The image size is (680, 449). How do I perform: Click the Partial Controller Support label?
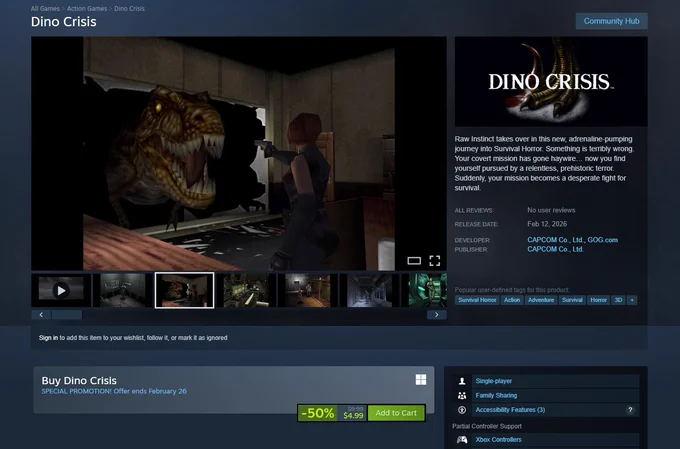coord(487,426)
